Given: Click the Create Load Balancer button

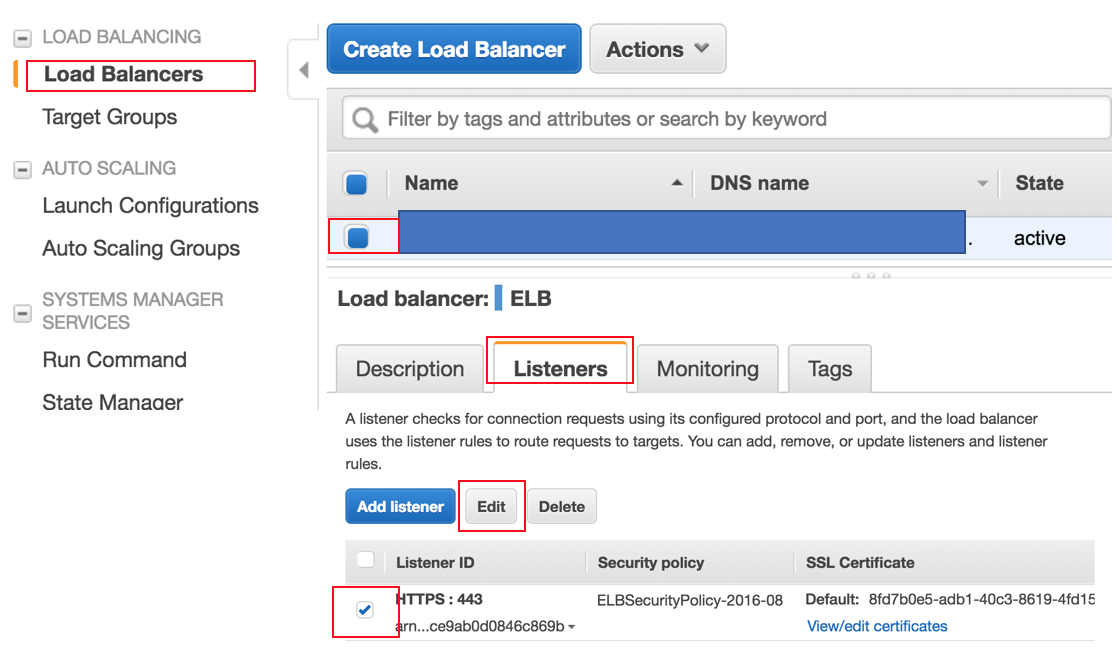Looking at the screenshot, I should coord(454,49).
